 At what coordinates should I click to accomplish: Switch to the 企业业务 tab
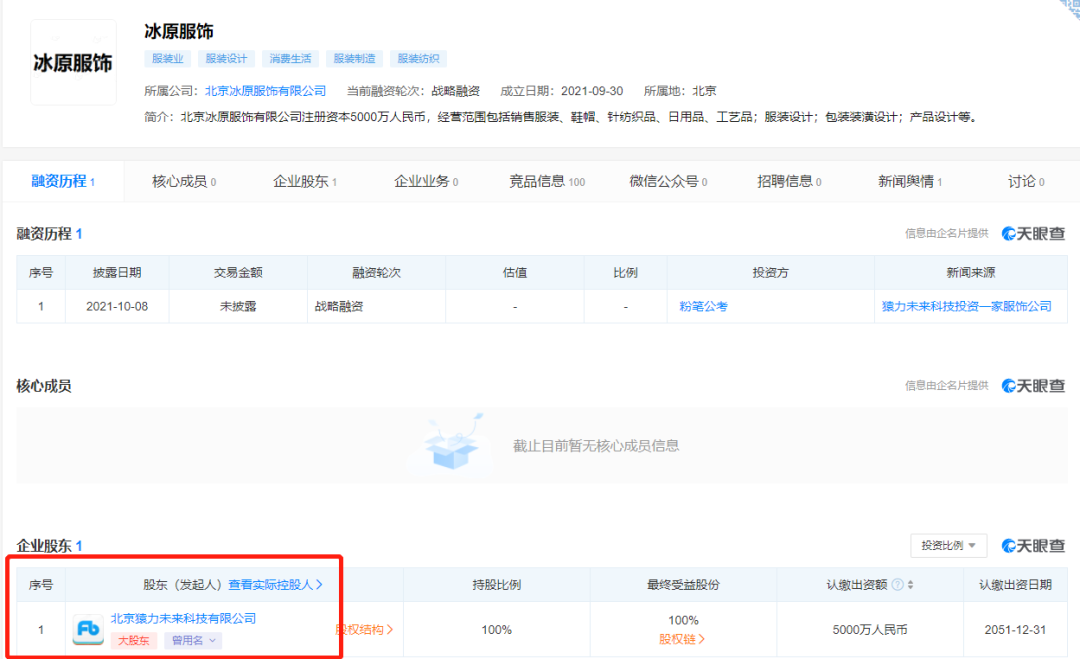click(426, 182)
